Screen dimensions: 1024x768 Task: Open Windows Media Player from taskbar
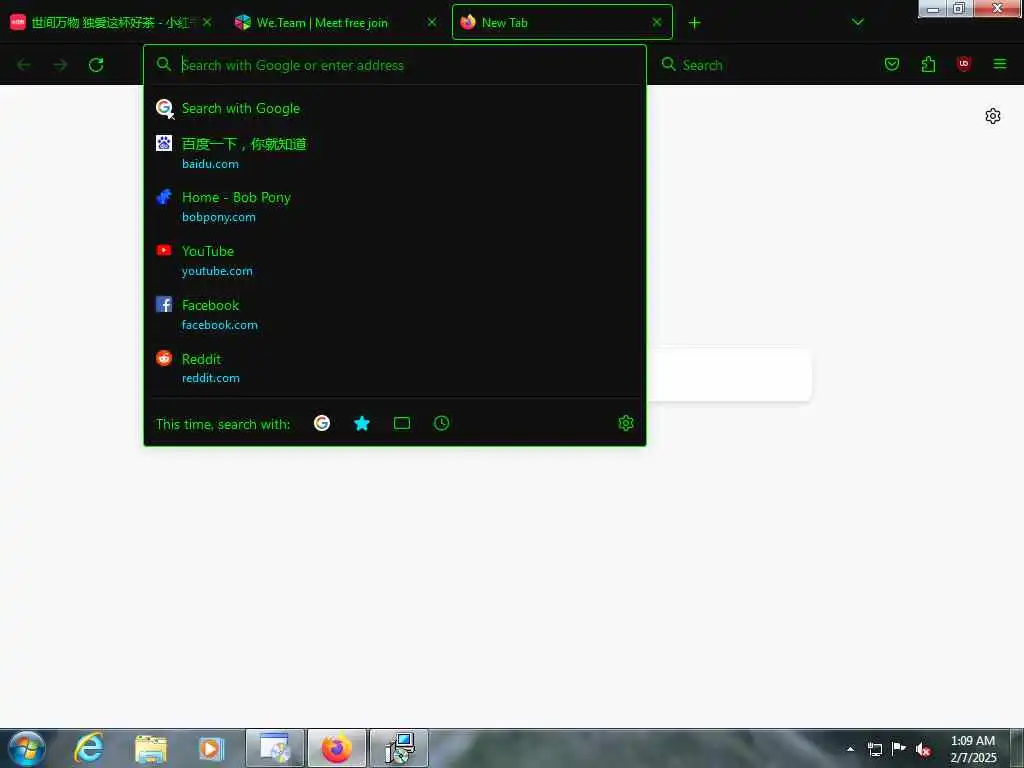211,748
